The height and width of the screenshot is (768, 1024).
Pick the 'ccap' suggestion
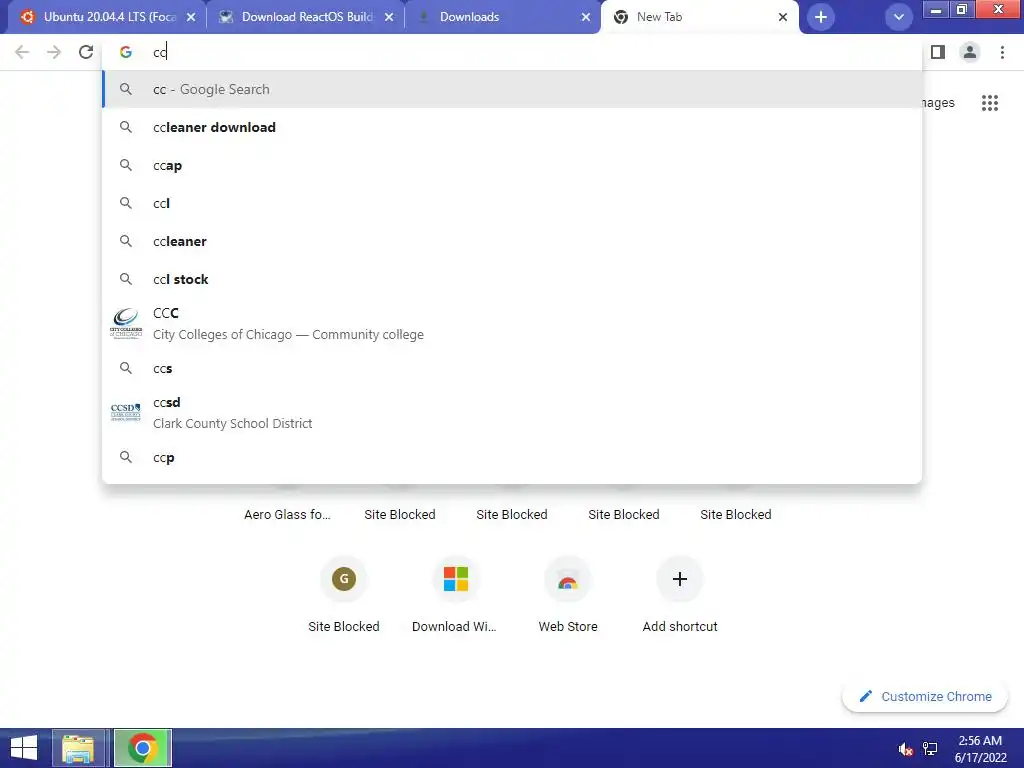pyautogui.click(x=512, y=165)
